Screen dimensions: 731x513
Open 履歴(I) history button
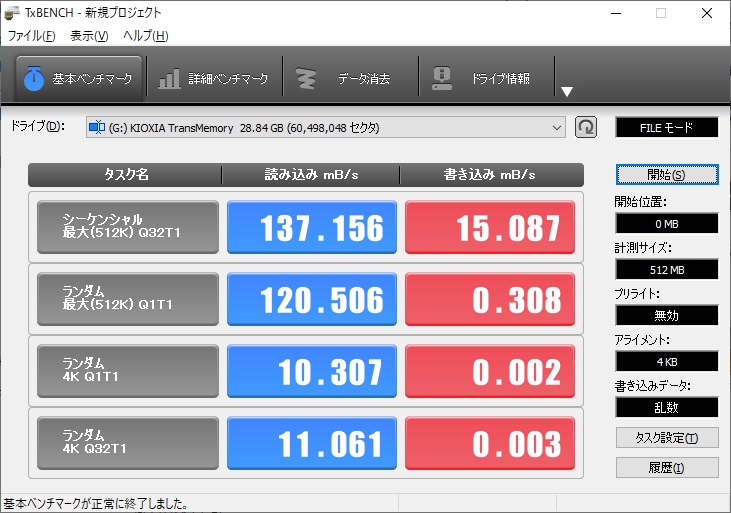tap(667, 468)
